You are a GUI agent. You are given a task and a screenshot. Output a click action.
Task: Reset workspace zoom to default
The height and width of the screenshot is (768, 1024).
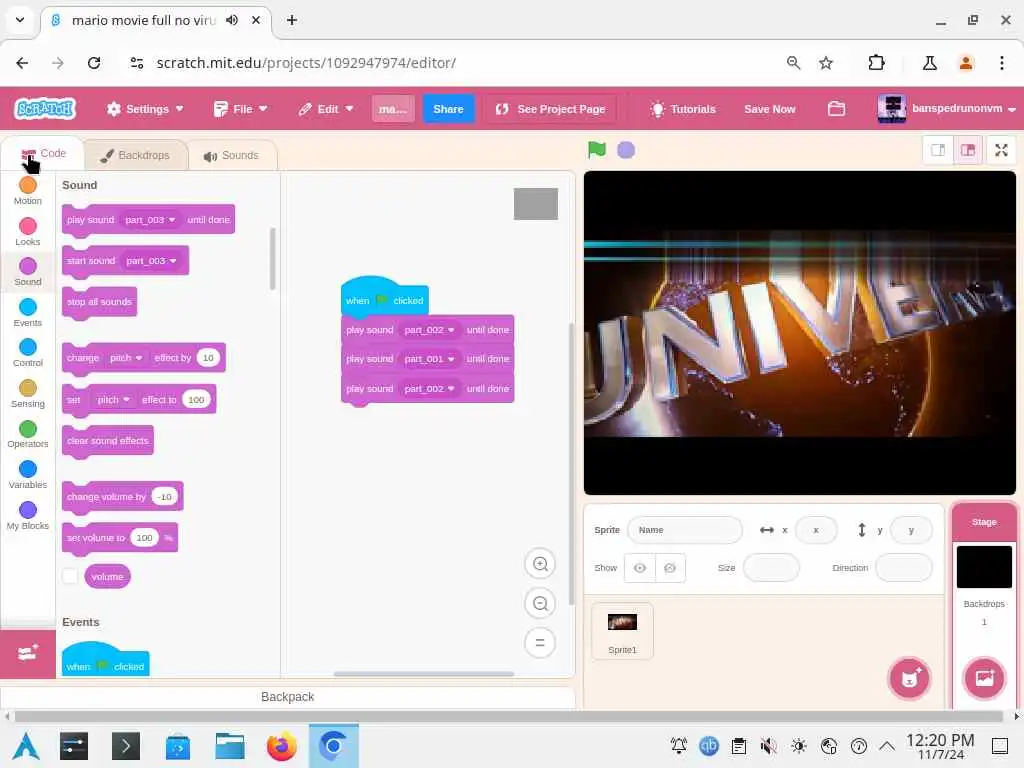[540, 643]
